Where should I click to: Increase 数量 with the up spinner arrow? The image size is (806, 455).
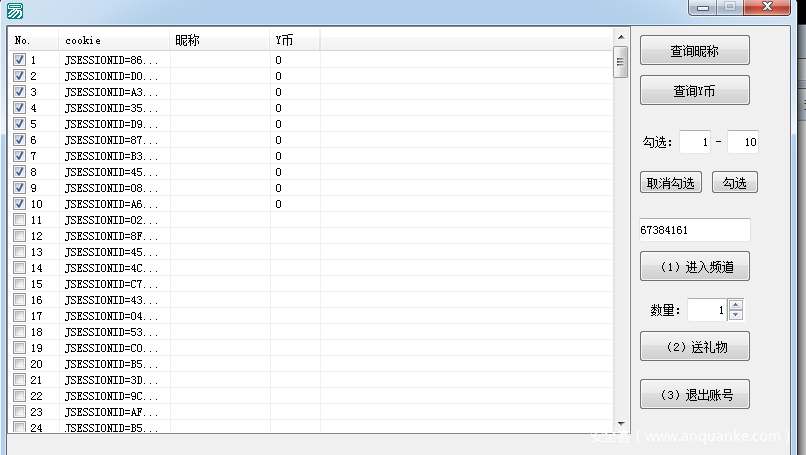click(x=736, y=306)
